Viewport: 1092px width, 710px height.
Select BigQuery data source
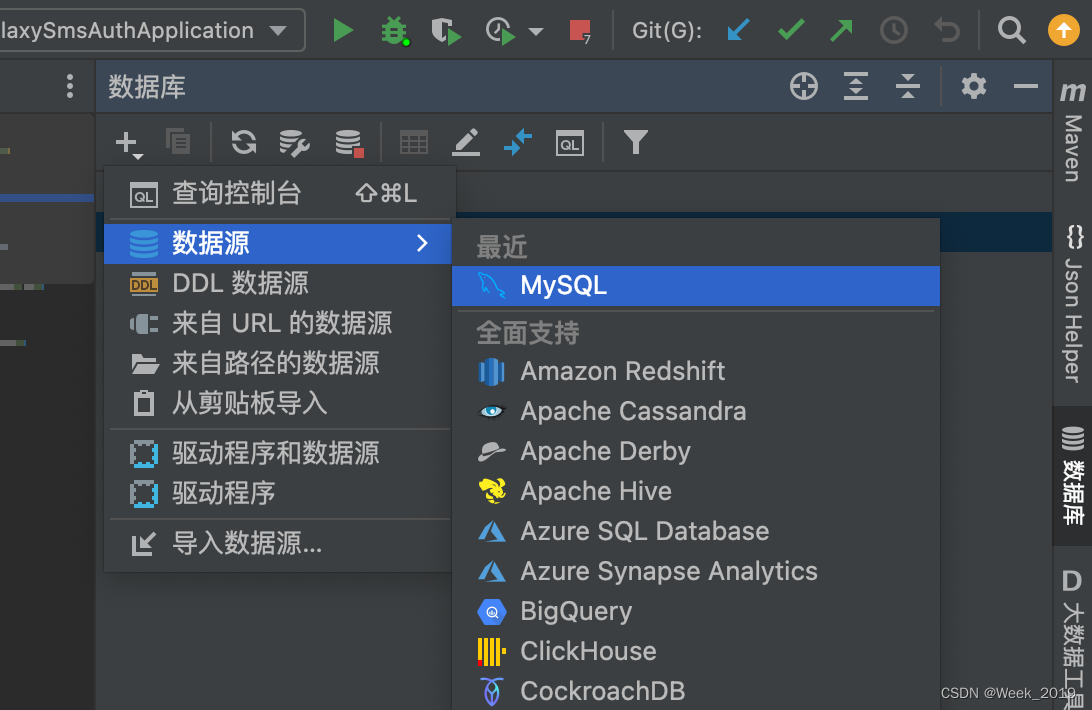(x=696, y=611)
